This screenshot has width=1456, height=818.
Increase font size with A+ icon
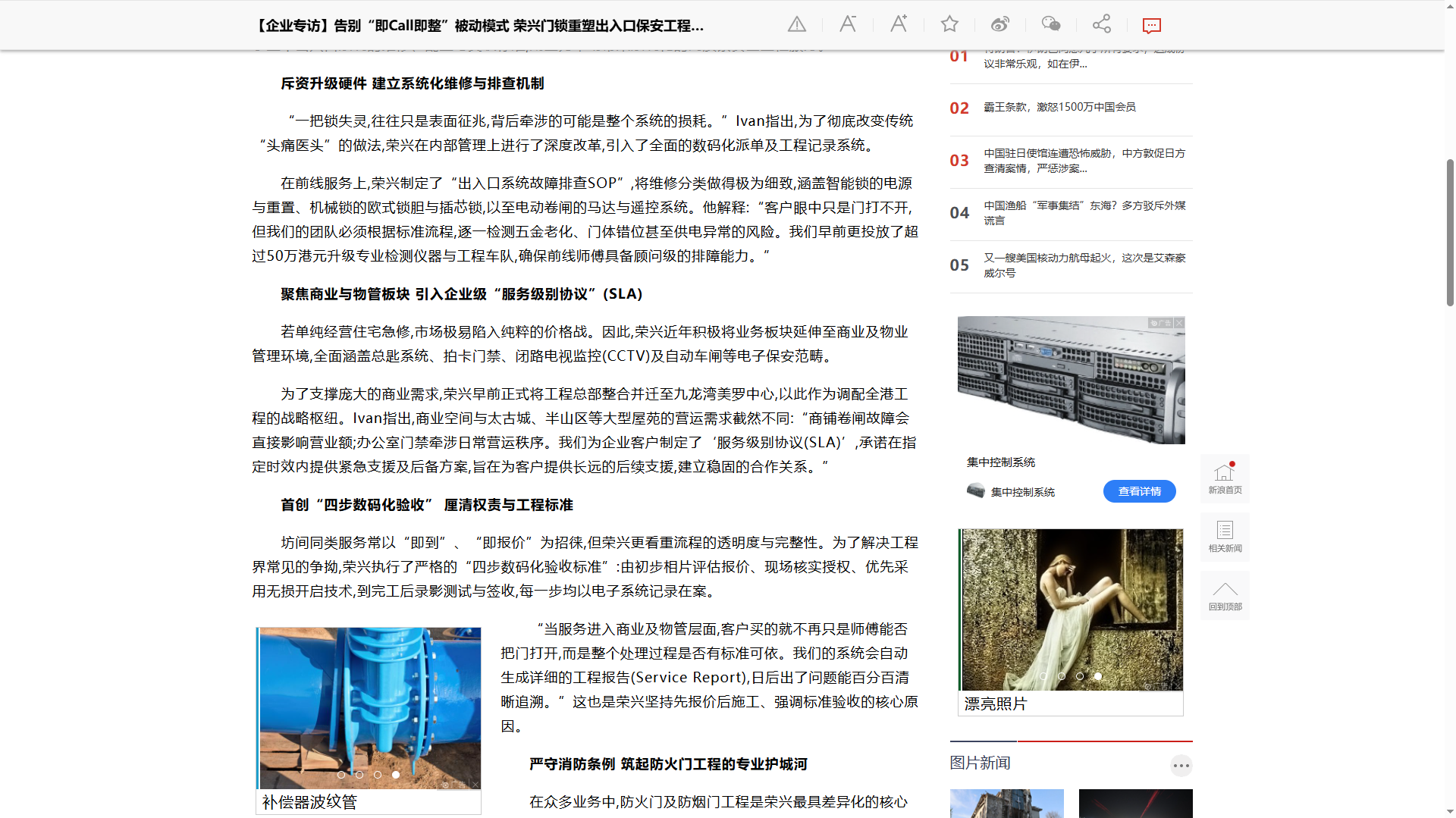pyautogui.click(x=899, y=24)
